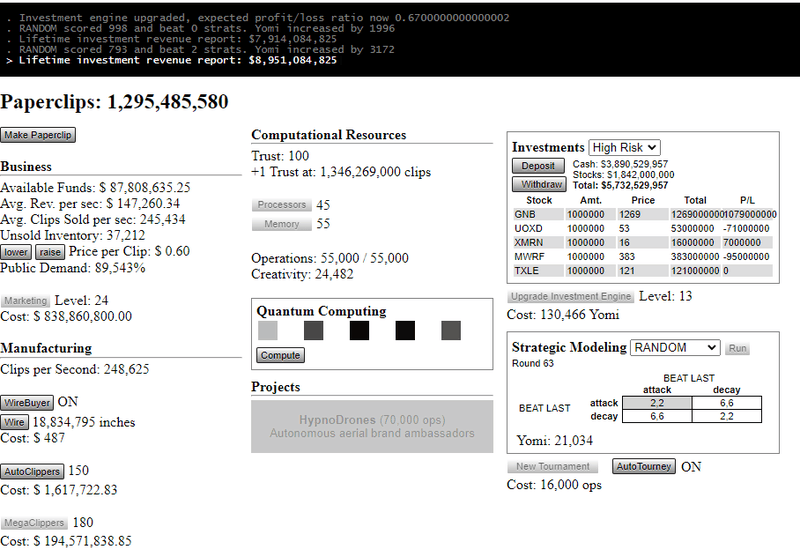Click GNB price value 1269
This screenshot has width=800, height=557.
630,214
